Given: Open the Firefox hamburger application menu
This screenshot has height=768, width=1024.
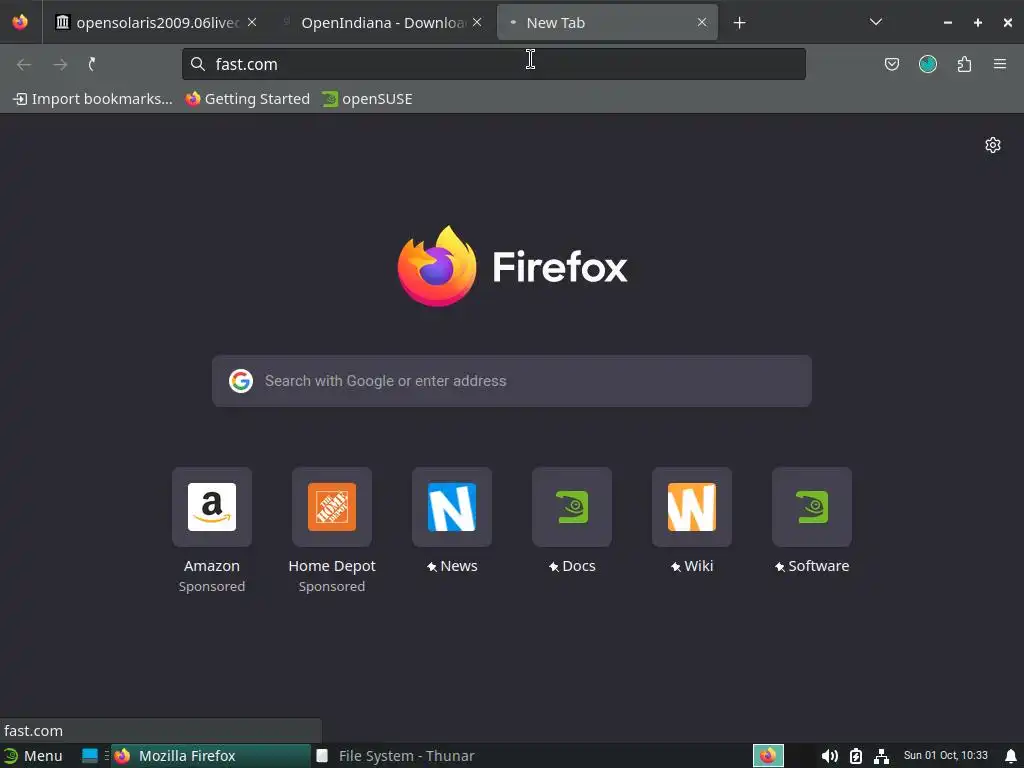Looking at the screenshot, I should point(999,64).
